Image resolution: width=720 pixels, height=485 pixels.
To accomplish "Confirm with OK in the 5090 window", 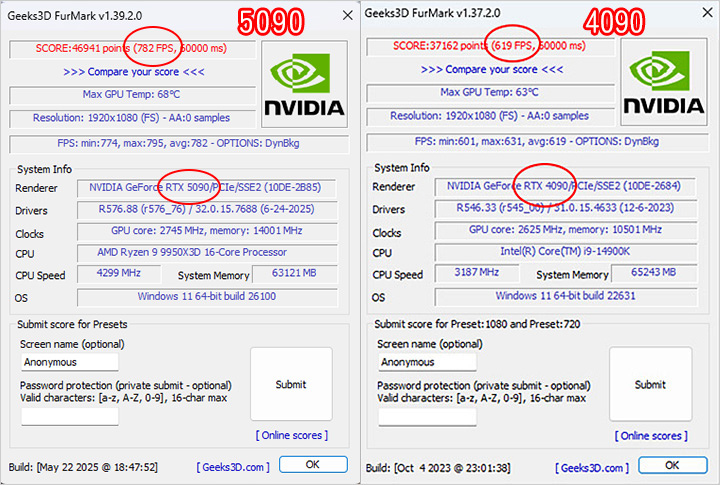I will [x=313, y=464].
